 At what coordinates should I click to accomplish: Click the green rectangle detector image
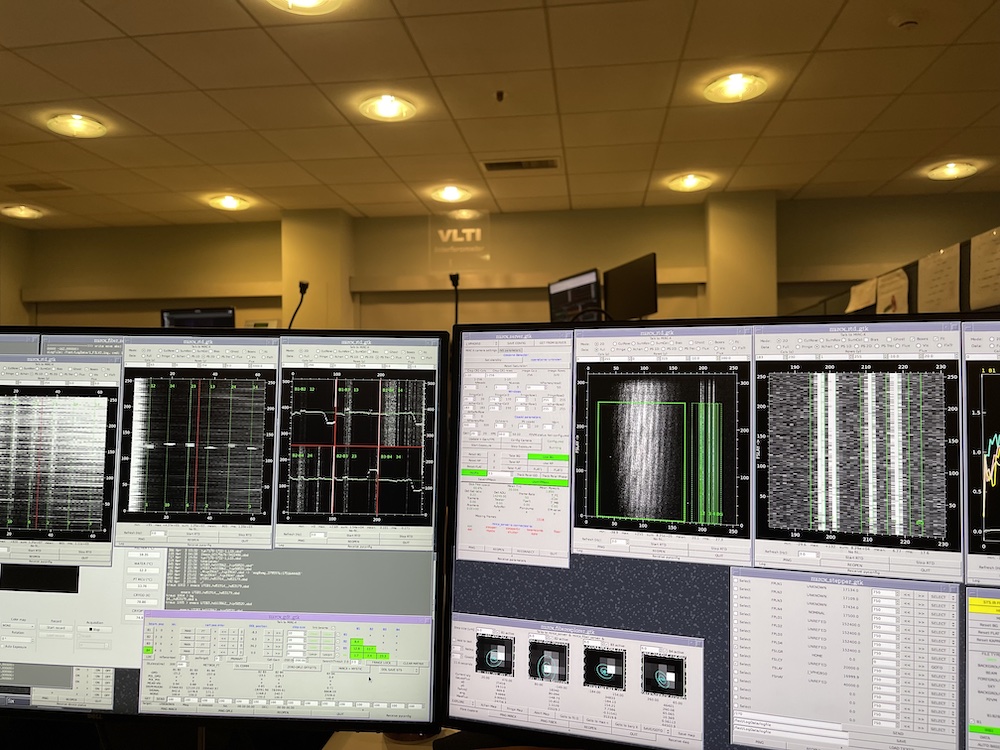(x=660, y=445)
